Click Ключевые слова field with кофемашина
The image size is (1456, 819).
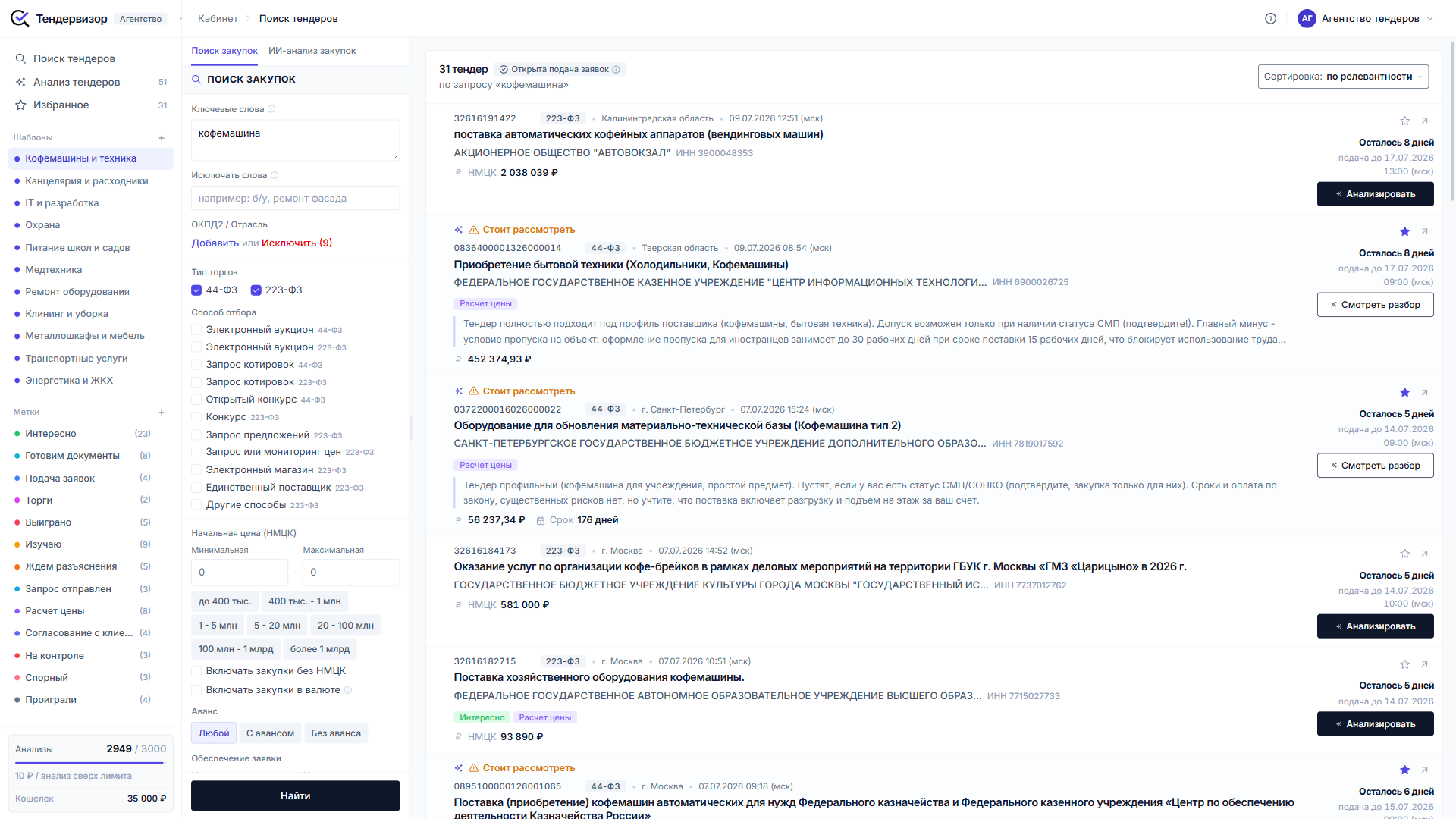click(x=295, y=140)
